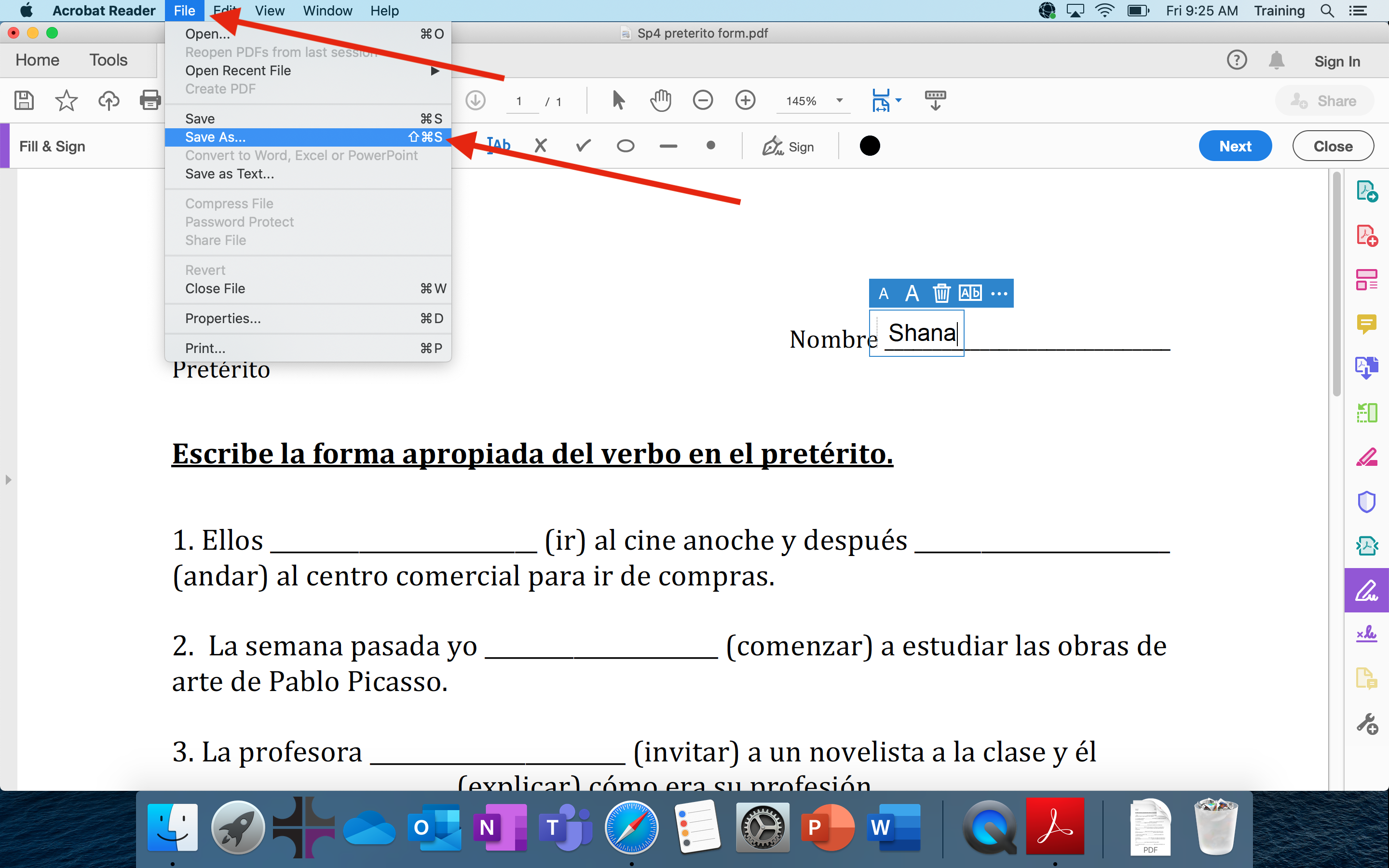
Task: Select the cross mark fill tool
Action: click(x=540, y=146)
